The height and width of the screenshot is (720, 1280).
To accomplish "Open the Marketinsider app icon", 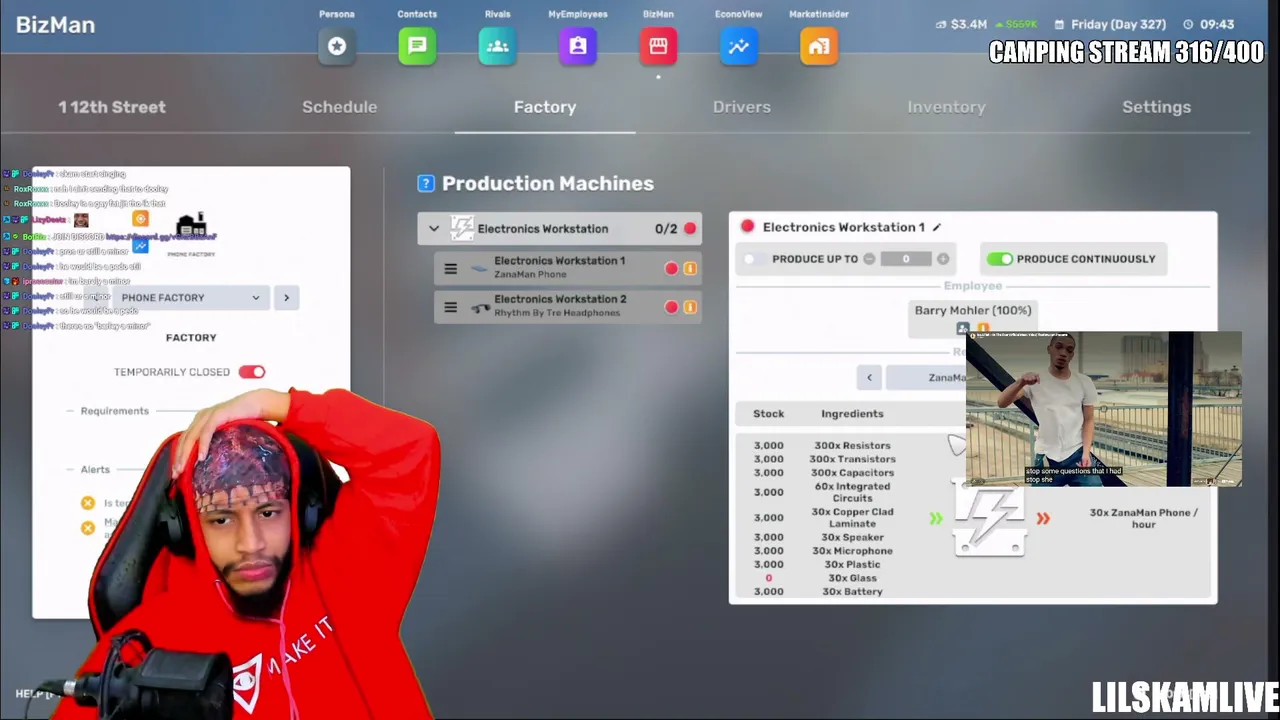I will (819, 46).
